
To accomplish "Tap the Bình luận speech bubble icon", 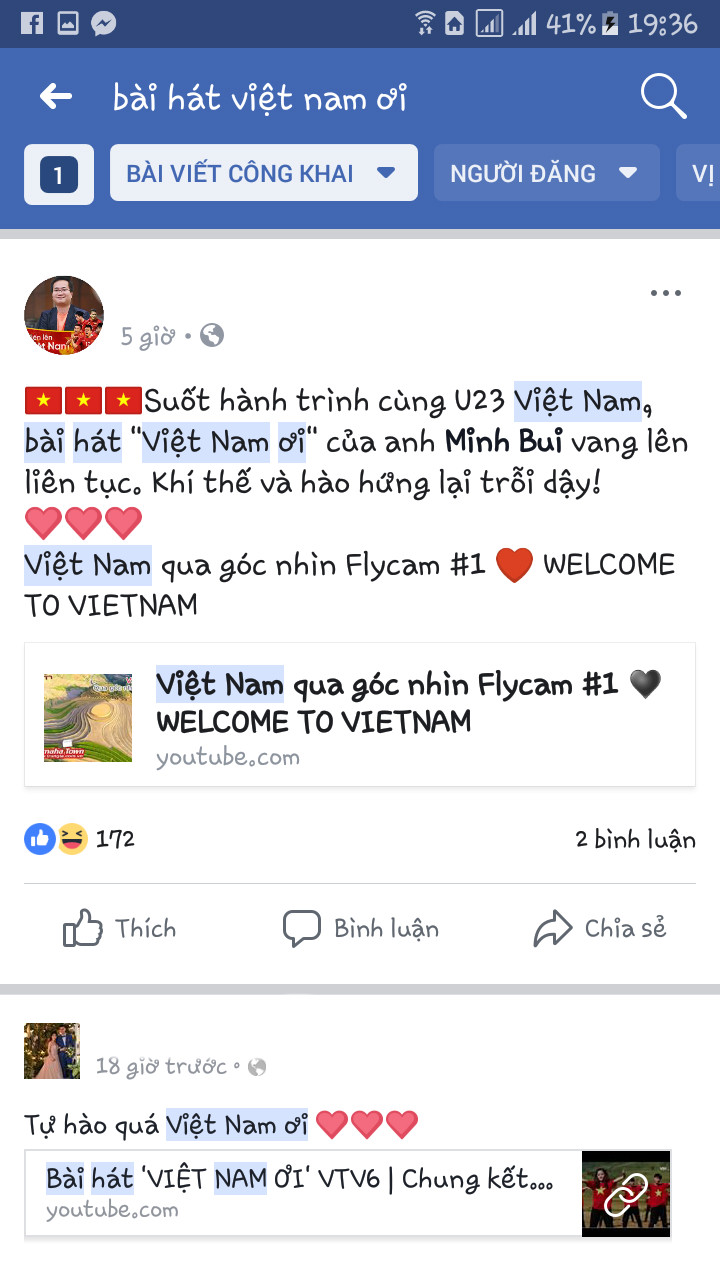I will (302, 929).
